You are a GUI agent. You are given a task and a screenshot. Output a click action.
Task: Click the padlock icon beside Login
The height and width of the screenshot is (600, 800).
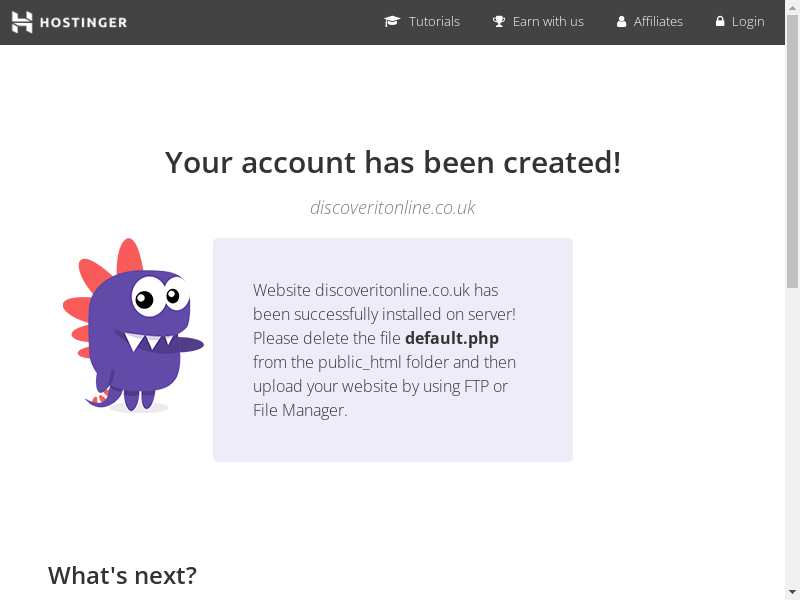click(x=720, y=21)
